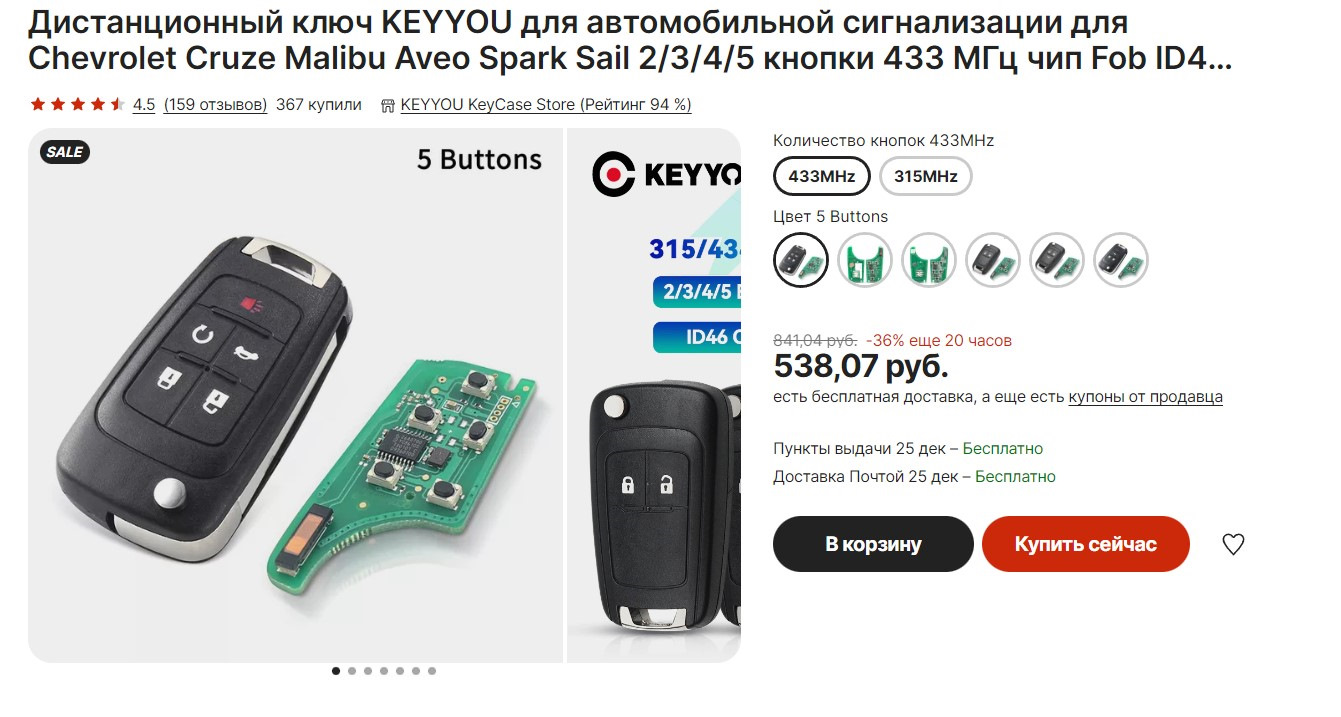1341x717 pixels.
Task: Choose the first 5 Buttons color variant
Action: [801, 260]
